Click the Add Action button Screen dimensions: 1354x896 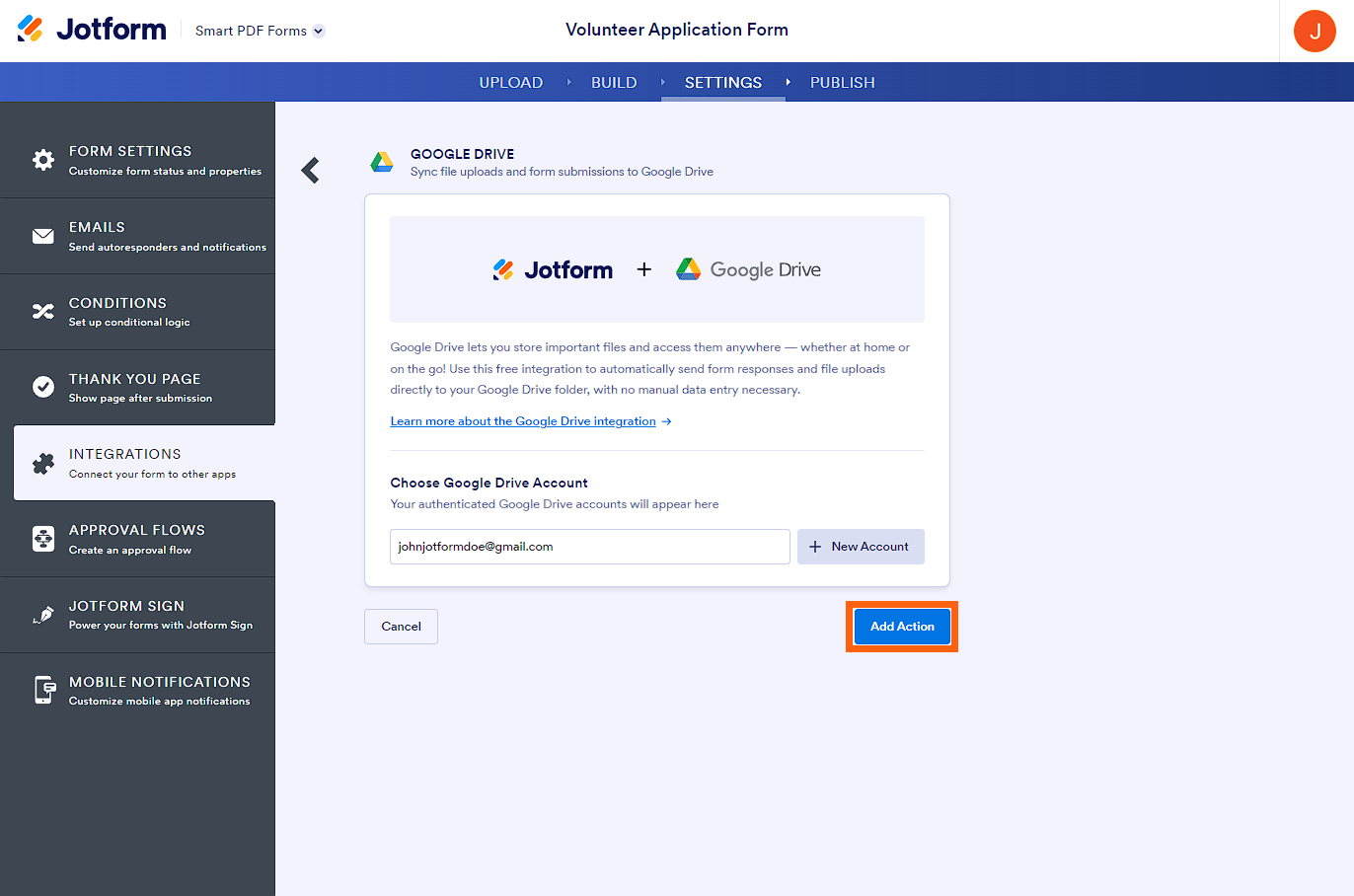click(x=901, y=626)
